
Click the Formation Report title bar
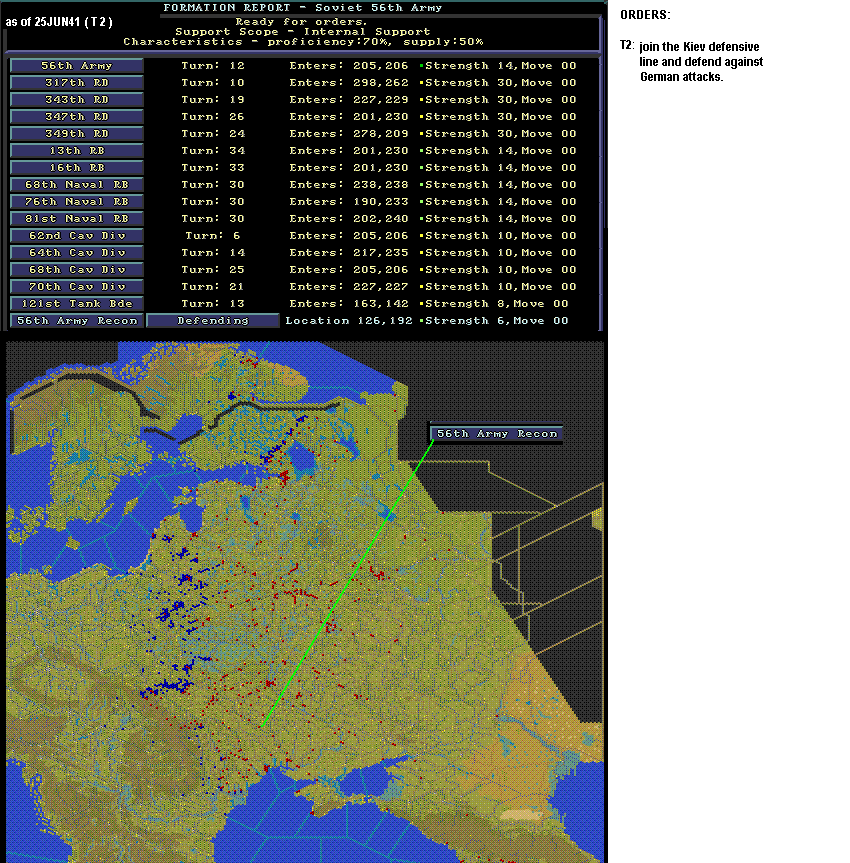303,8
